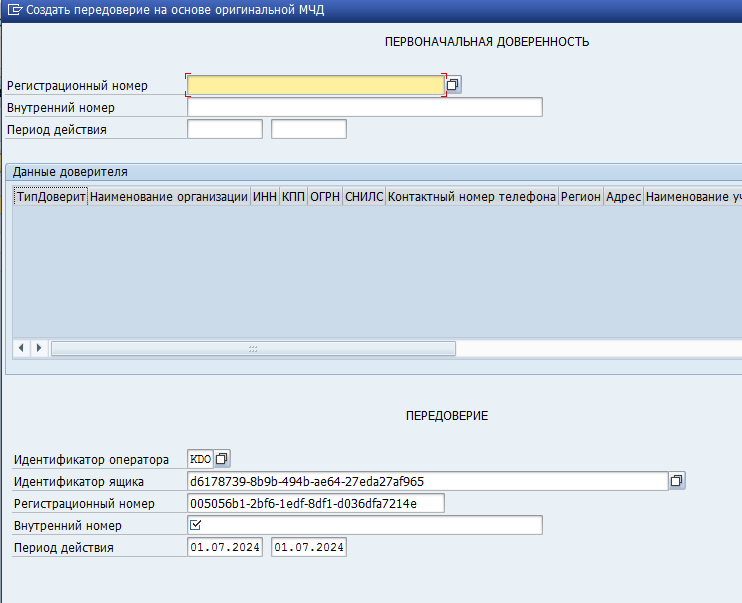Click the window icon in title bar
The width and height of the screenshot is (742, 603).
tap(14, 10)
